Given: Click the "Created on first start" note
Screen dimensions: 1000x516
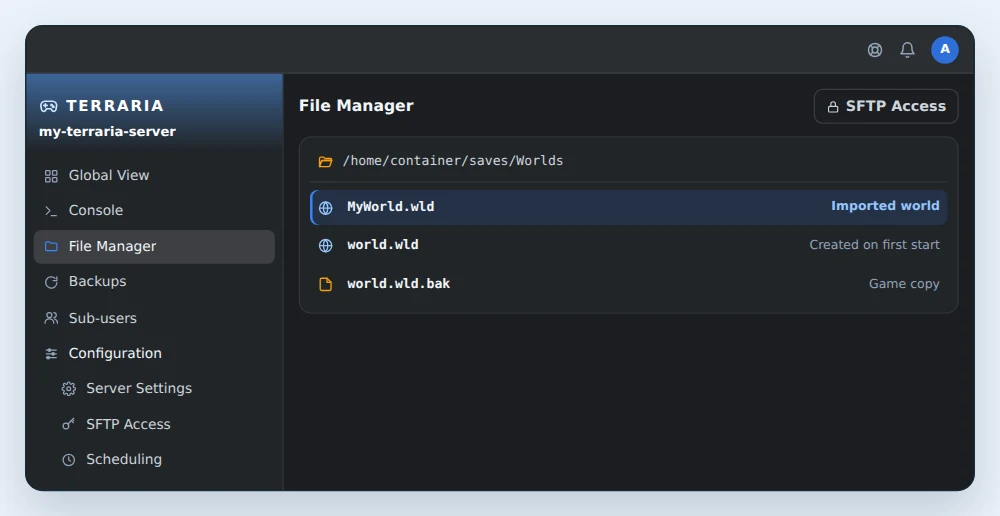Looking at the screenshot, I should click(874, 245).
